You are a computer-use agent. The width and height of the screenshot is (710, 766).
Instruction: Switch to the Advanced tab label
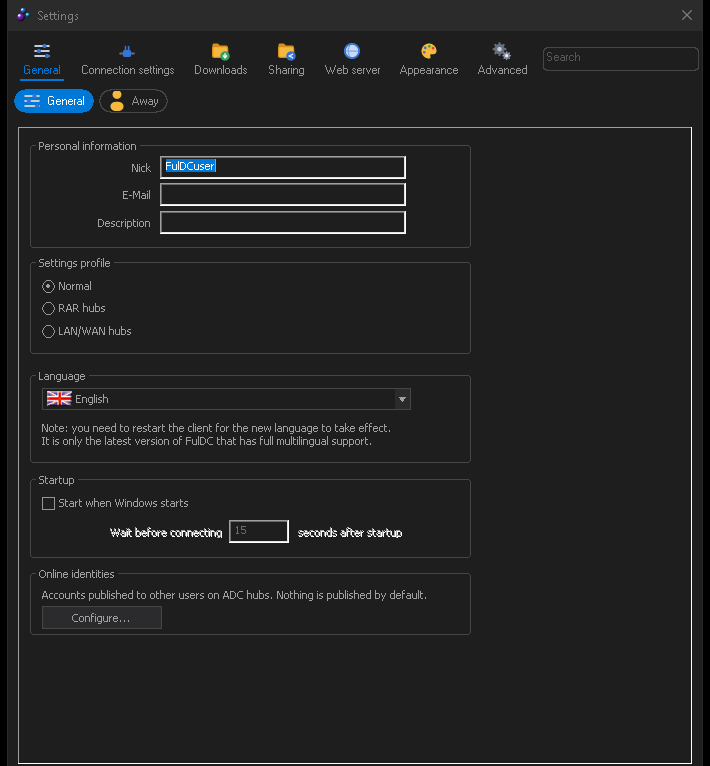click(x=502, y=70)
